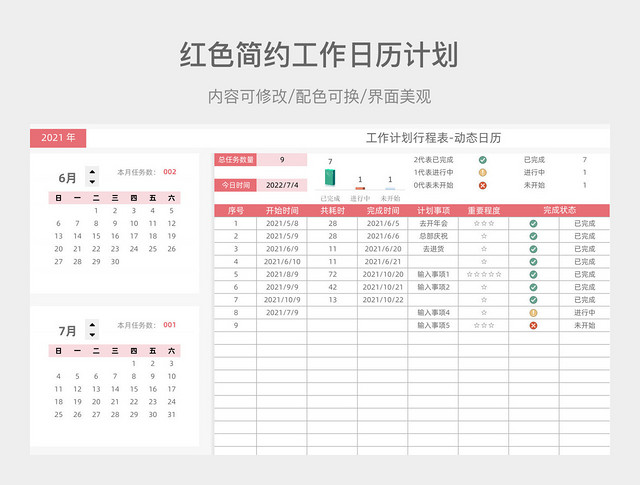Click red not-started icon in row 输入事项5
Screen dimensions: 640x485
(x=533, y=326)
